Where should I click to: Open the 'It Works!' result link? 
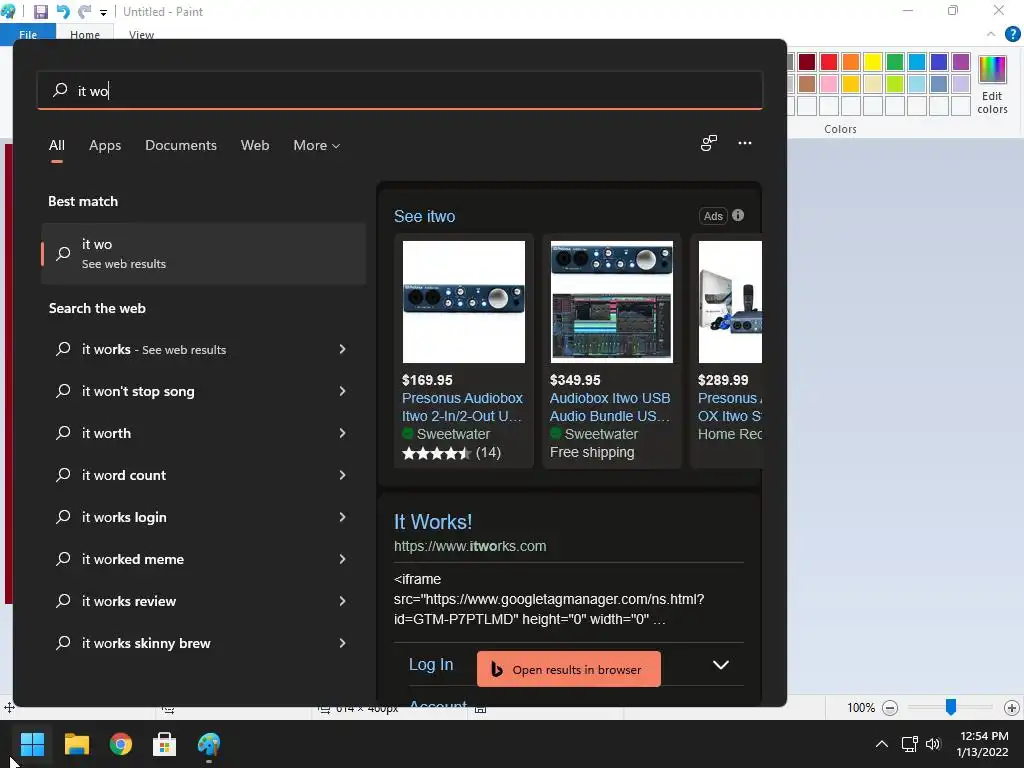pyautogui.click(x=432, y=522)
